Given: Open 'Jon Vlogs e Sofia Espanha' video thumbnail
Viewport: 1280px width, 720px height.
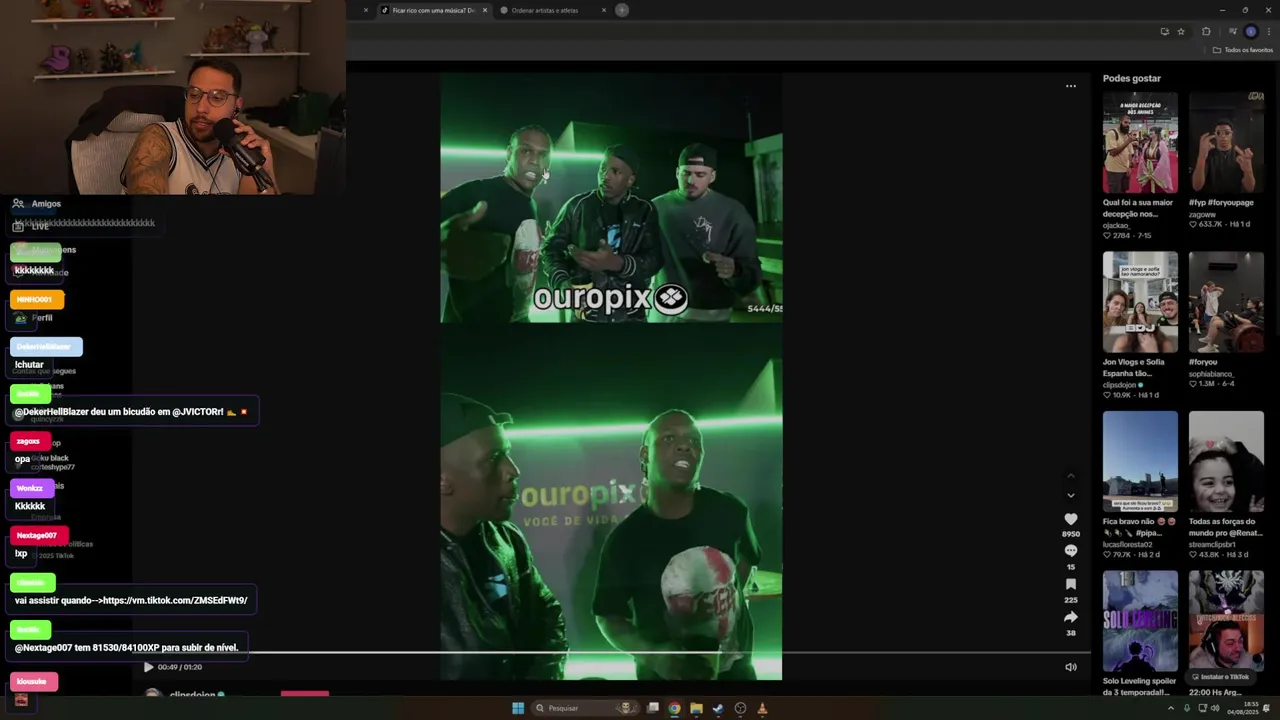Looking at the screenshot, I should (x=1140, y=302).
